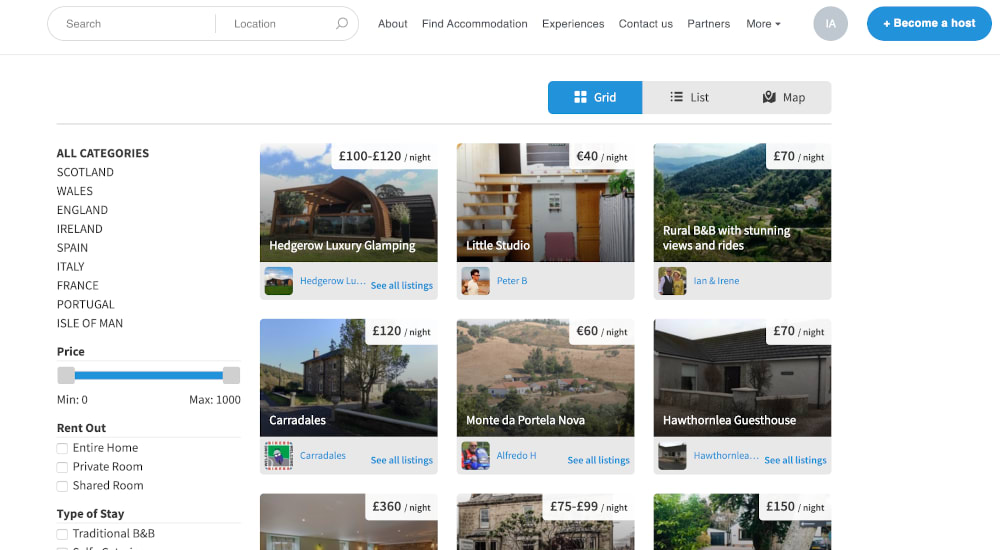Open Carradales listing photo
The height and width of the screenshot is (550, 1000).
click(x=349, y=378)
